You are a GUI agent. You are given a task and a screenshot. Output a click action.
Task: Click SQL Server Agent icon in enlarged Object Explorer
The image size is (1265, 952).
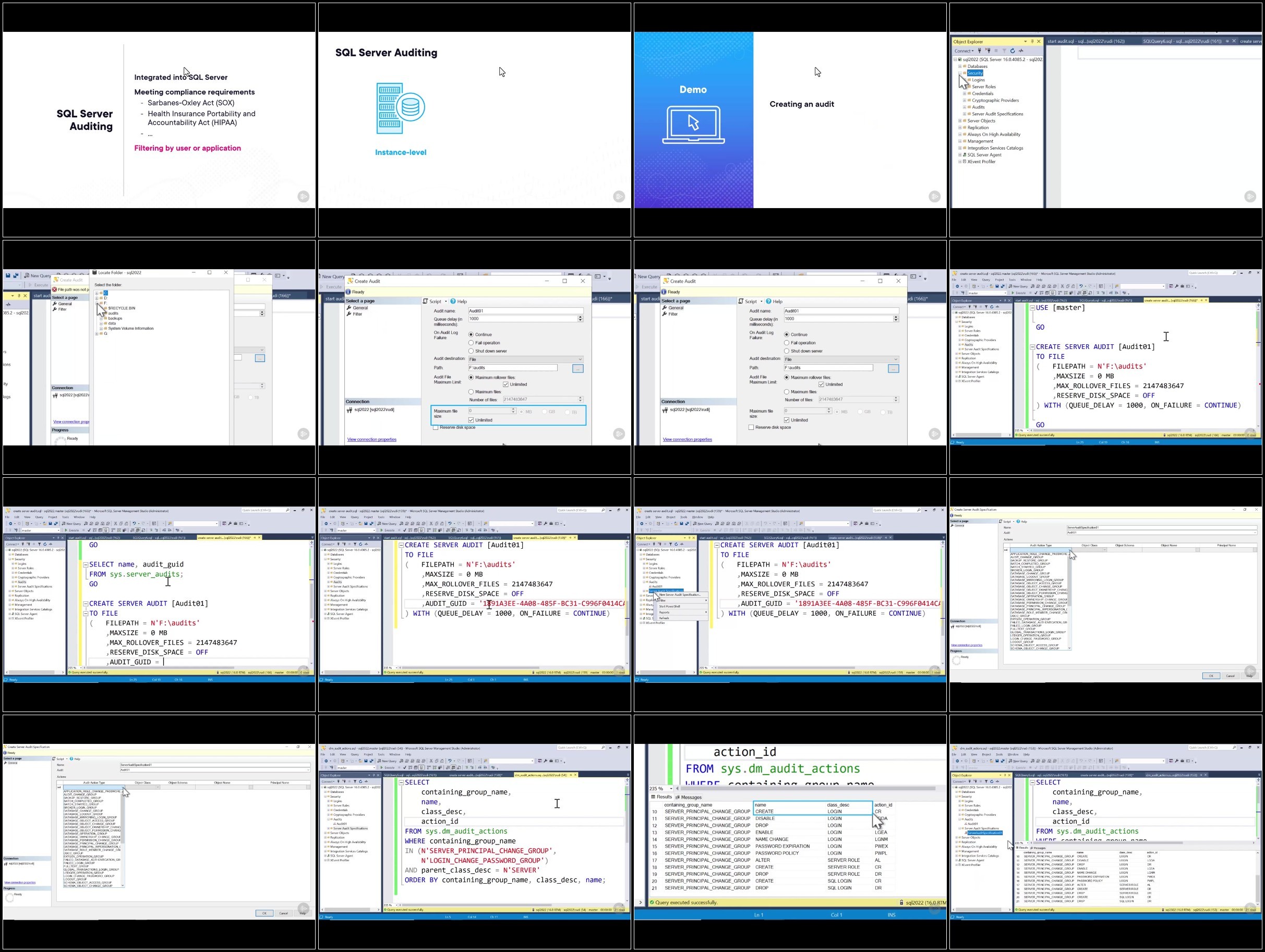click(x=964, y=154)
